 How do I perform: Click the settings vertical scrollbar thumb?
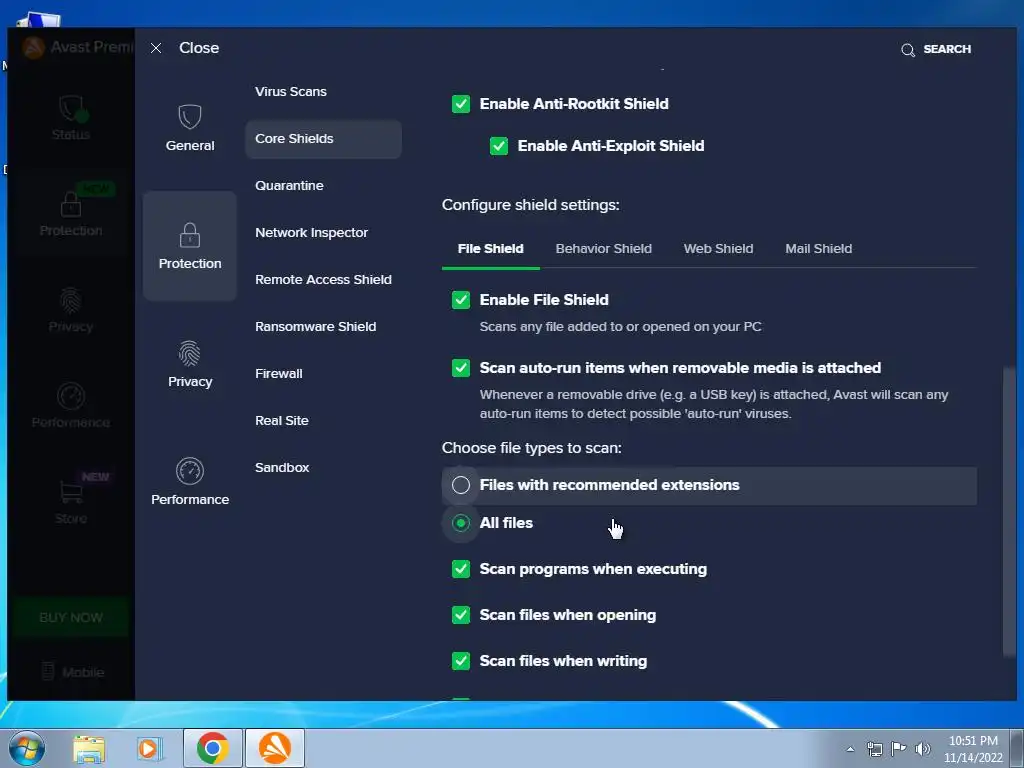pyautogui.click(x=1010, y=512)
